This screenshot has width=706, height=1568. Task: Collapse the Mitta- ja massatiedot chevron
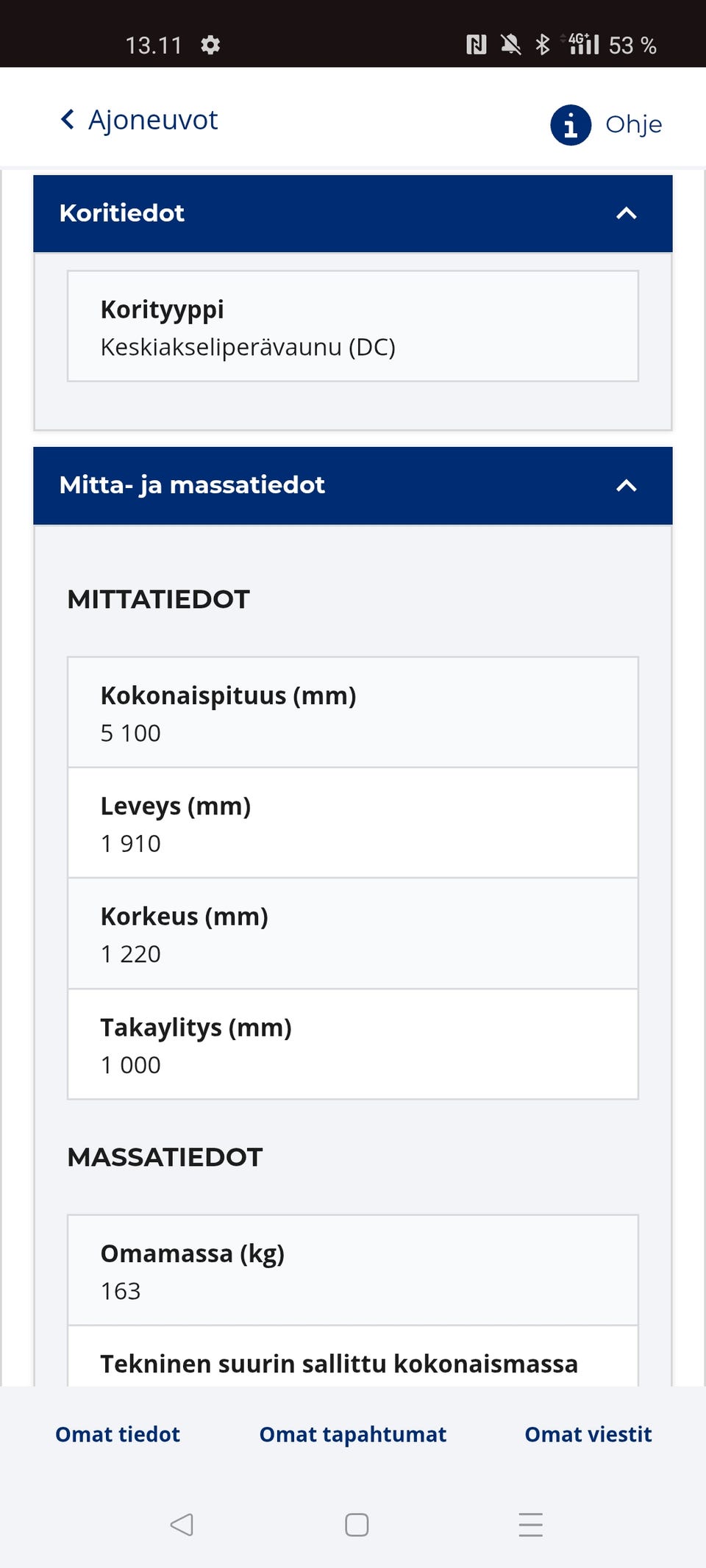(626, 486)
